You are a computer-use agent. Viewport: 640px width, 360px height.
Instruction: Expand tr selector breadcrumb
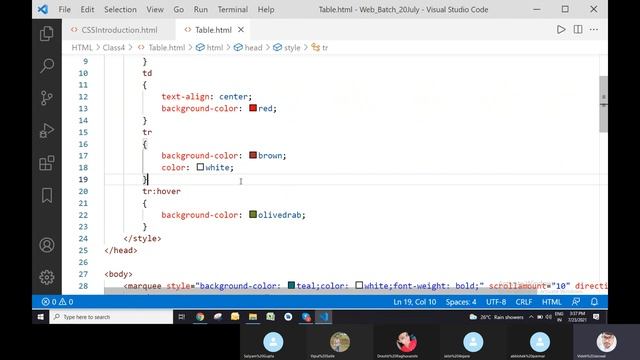[324, 47]
